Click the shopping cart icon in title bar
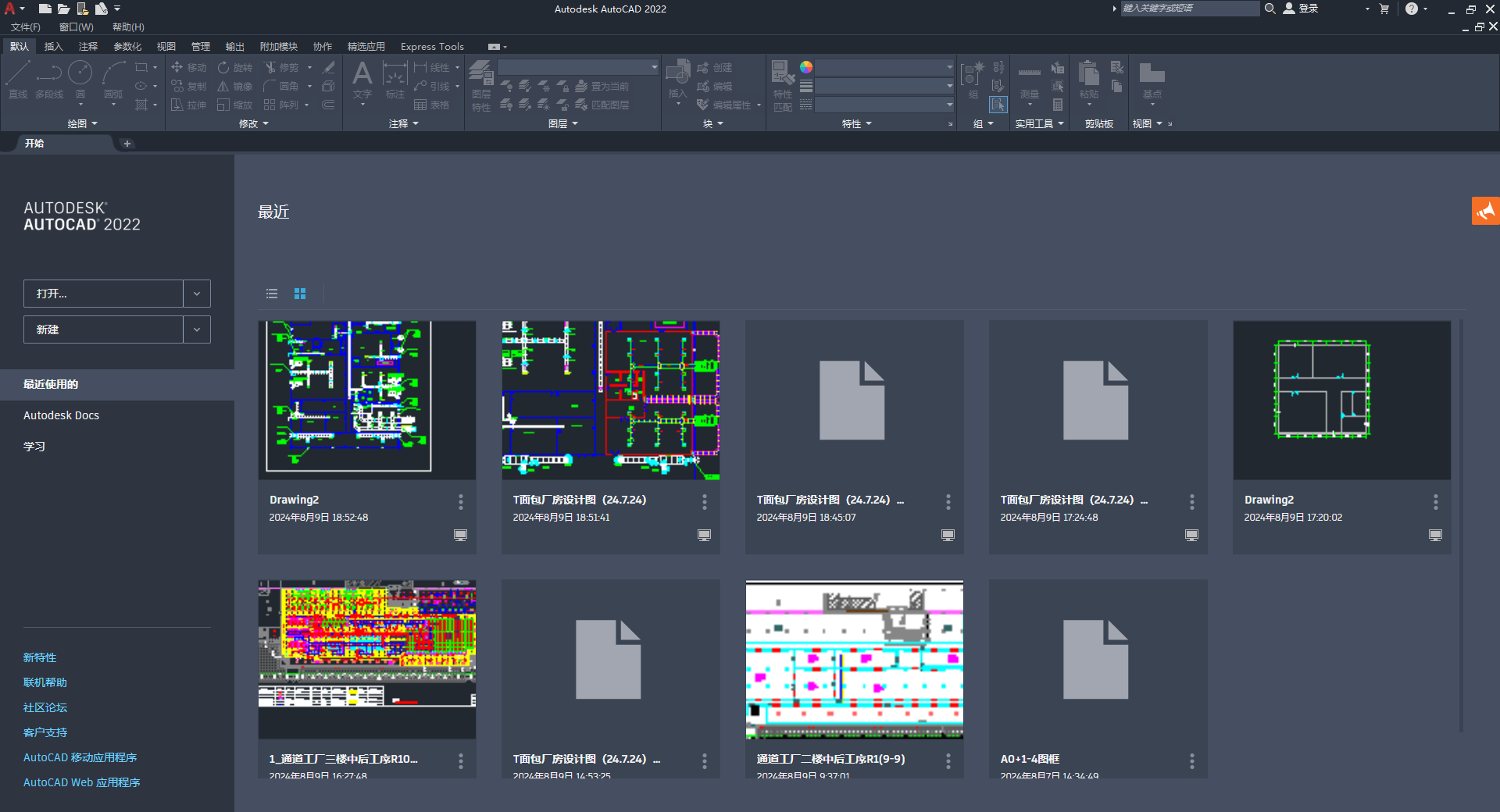The image size is (1500, 812). click(x=1384, y=9)
